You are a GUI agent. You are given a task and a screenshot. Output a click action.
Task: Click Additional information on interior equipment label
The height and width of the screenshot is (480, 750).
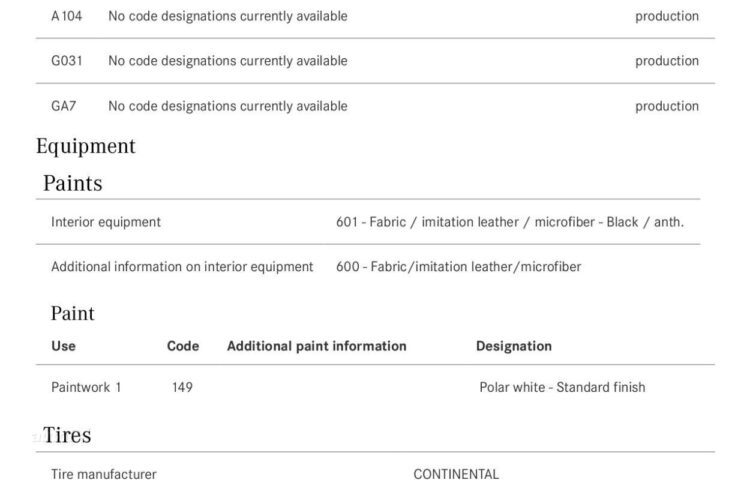pyautogui.click(x=182, y=267)
